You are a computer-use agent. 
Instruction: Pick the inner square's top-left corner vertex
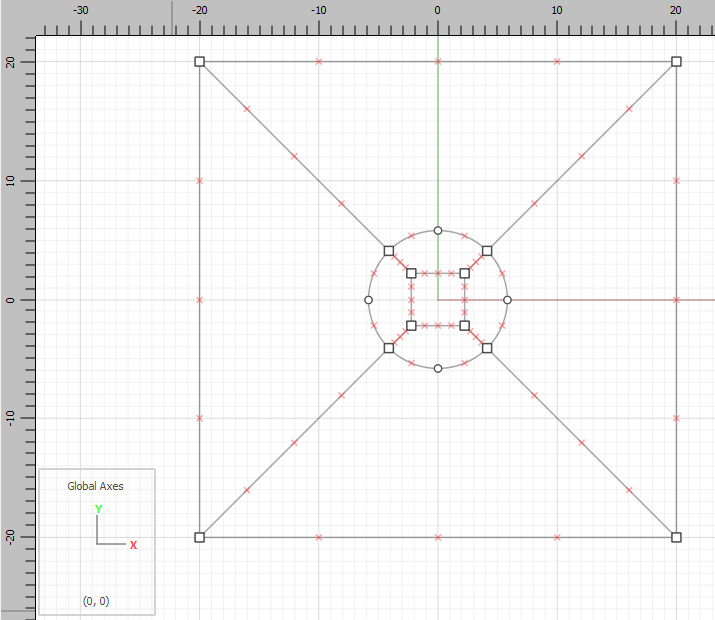[411, 273]
